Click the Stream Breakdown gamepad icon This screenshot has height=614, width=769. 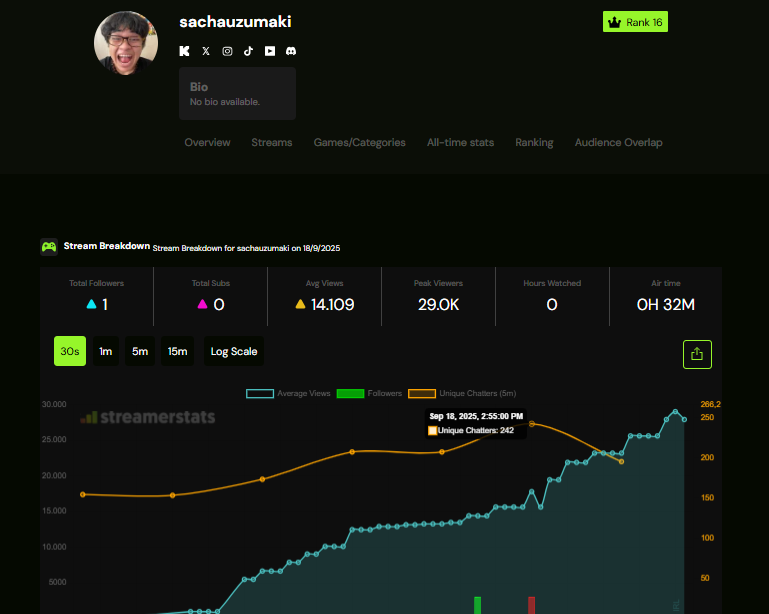[x=49, y=247]
